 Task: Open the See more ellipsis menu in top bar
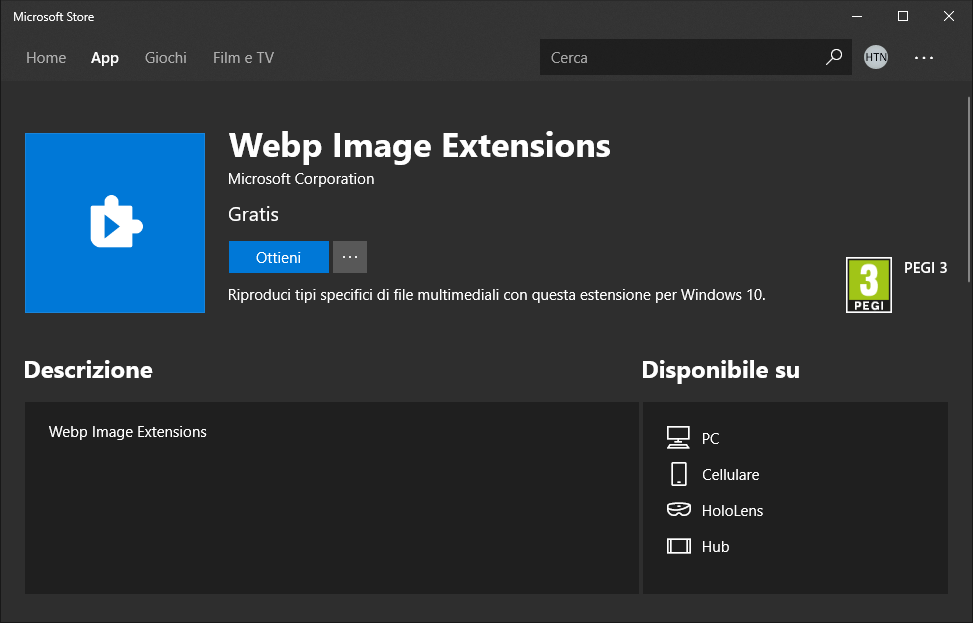pyautogui.click(x=923, y=57)
